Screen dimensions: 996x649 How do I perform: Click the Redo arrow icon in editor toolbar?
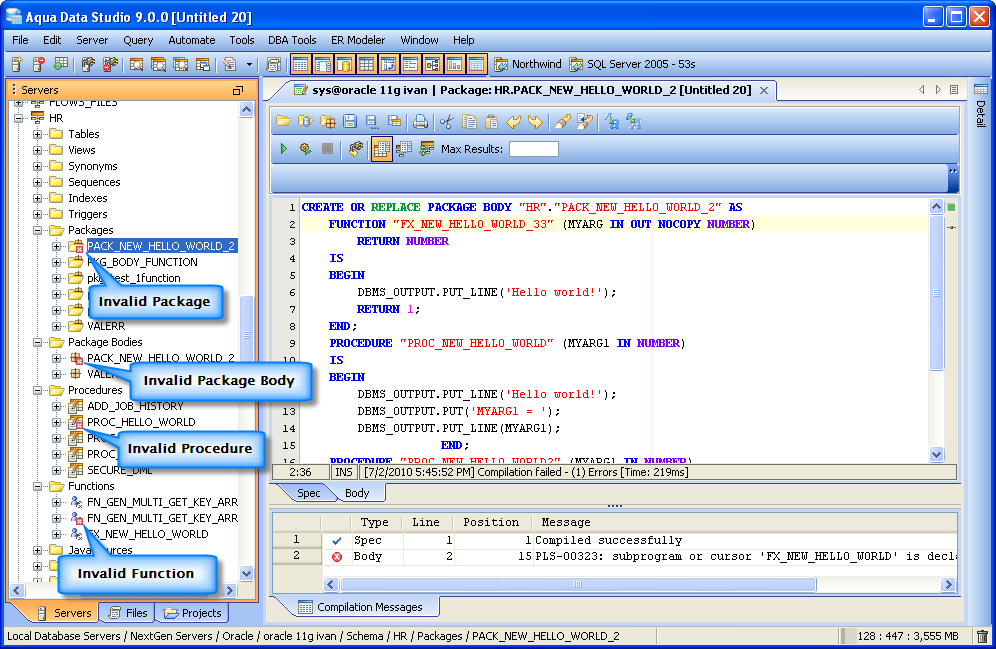pos(536,122)
